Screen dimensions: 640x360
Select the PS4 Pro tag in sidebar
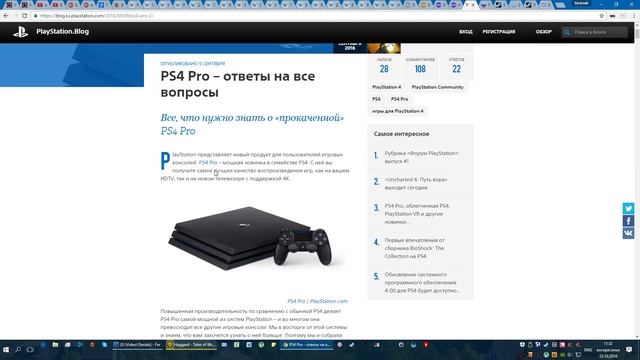(399, 99)
